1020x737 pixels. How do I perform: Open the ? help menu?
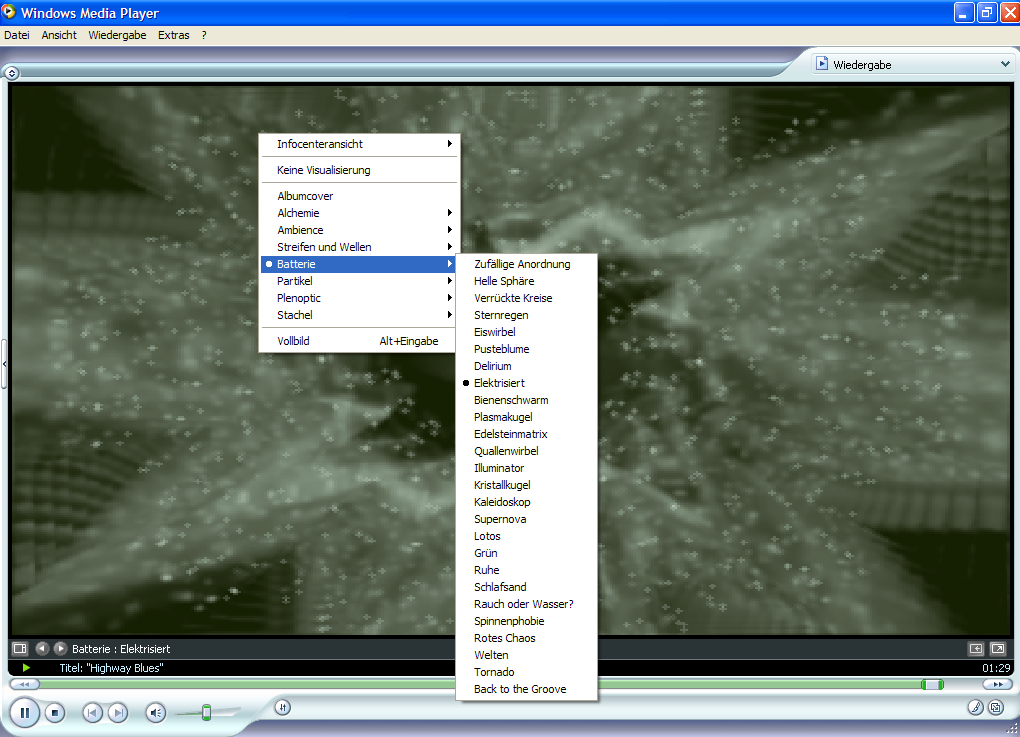pos(204,35)
